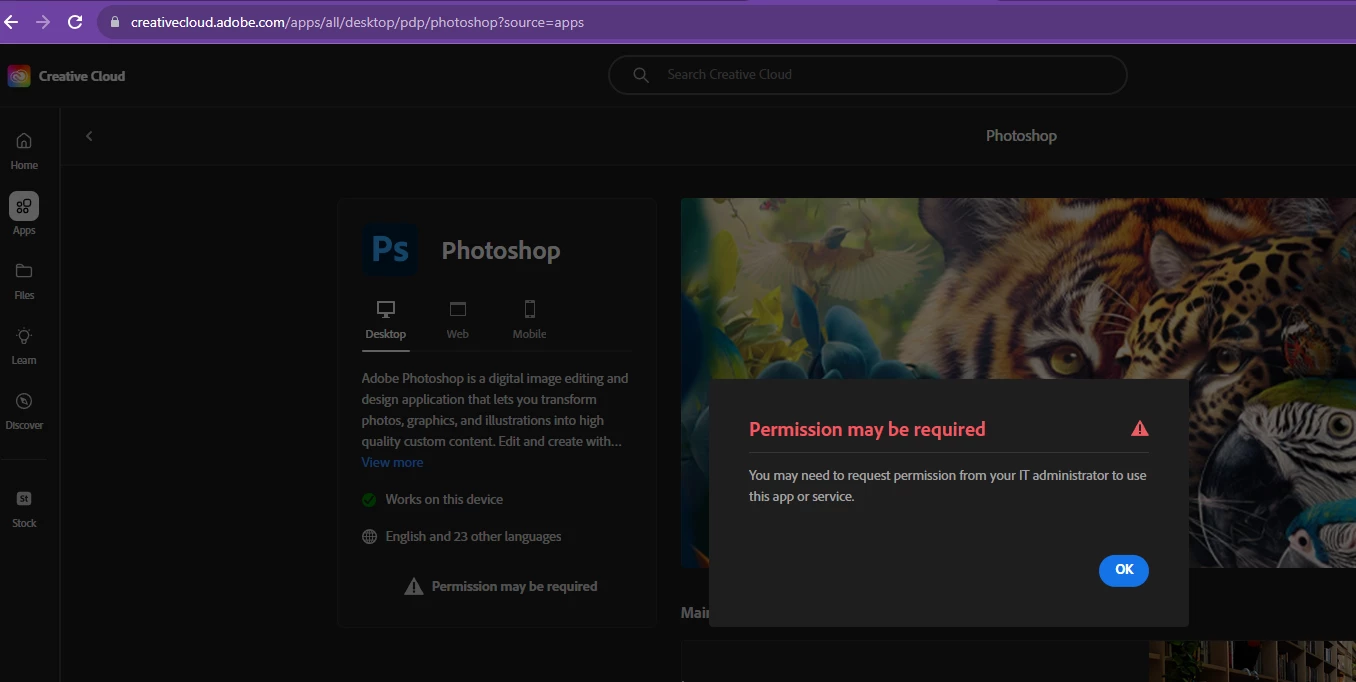This screenshot has height=682, width=1356.
Task: Dismiss the dialog with OK
Action: [1124, 570]
